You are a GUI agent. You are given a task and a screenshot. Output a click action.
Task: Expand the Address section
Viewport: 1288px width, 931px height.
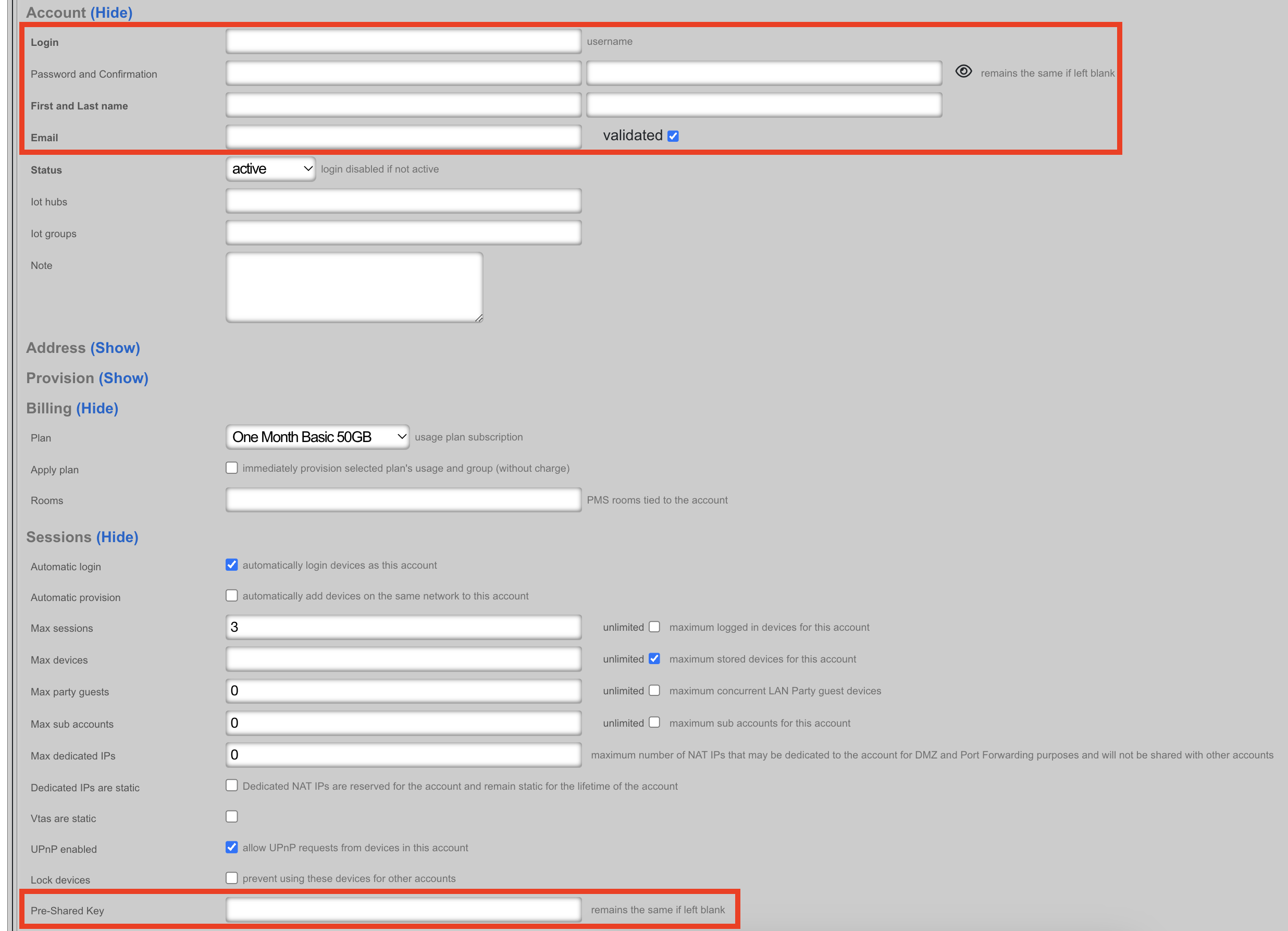pos(115,348)
